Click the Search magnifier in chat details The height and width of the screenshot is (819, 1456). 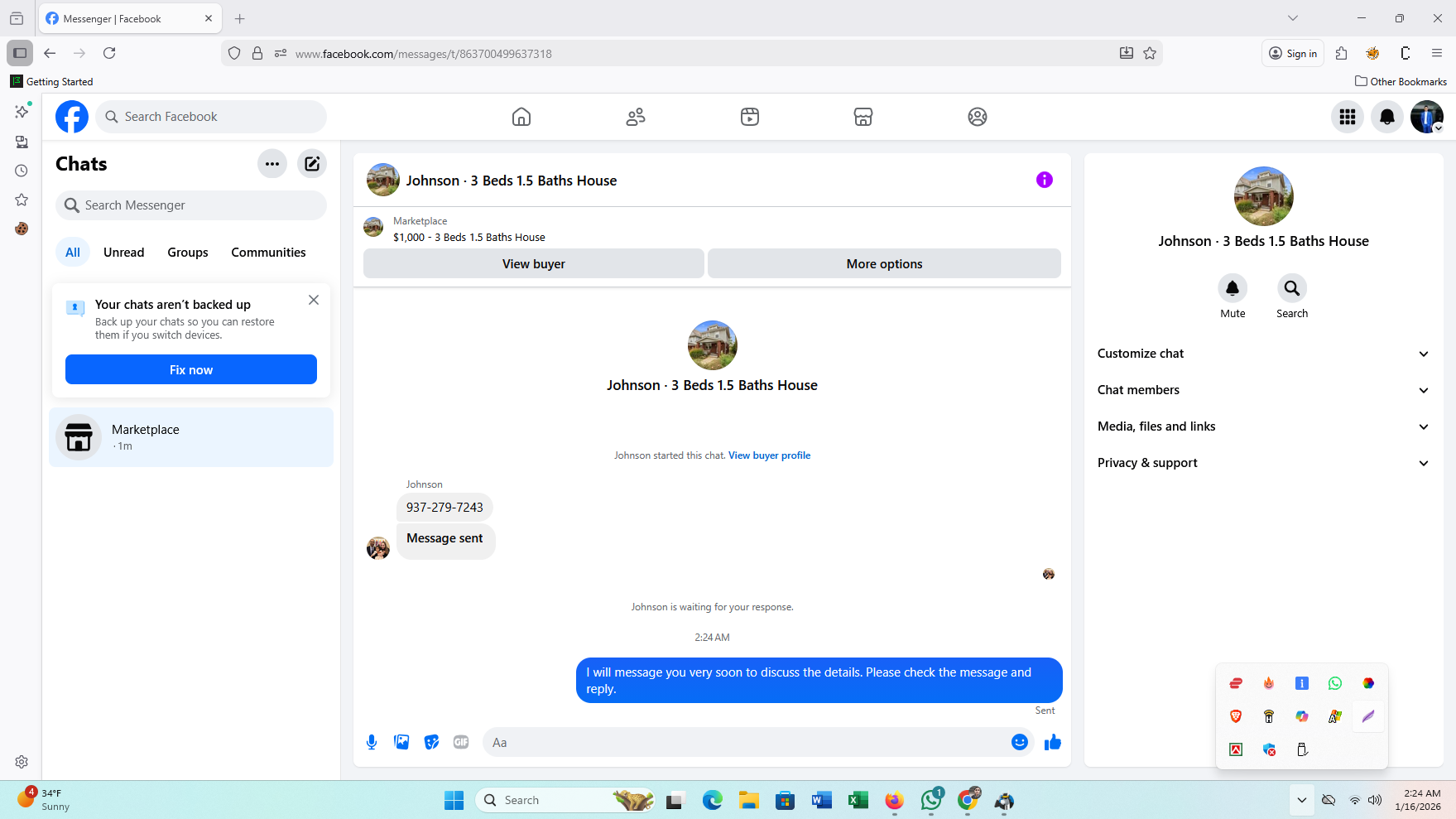pos(1292,288)
